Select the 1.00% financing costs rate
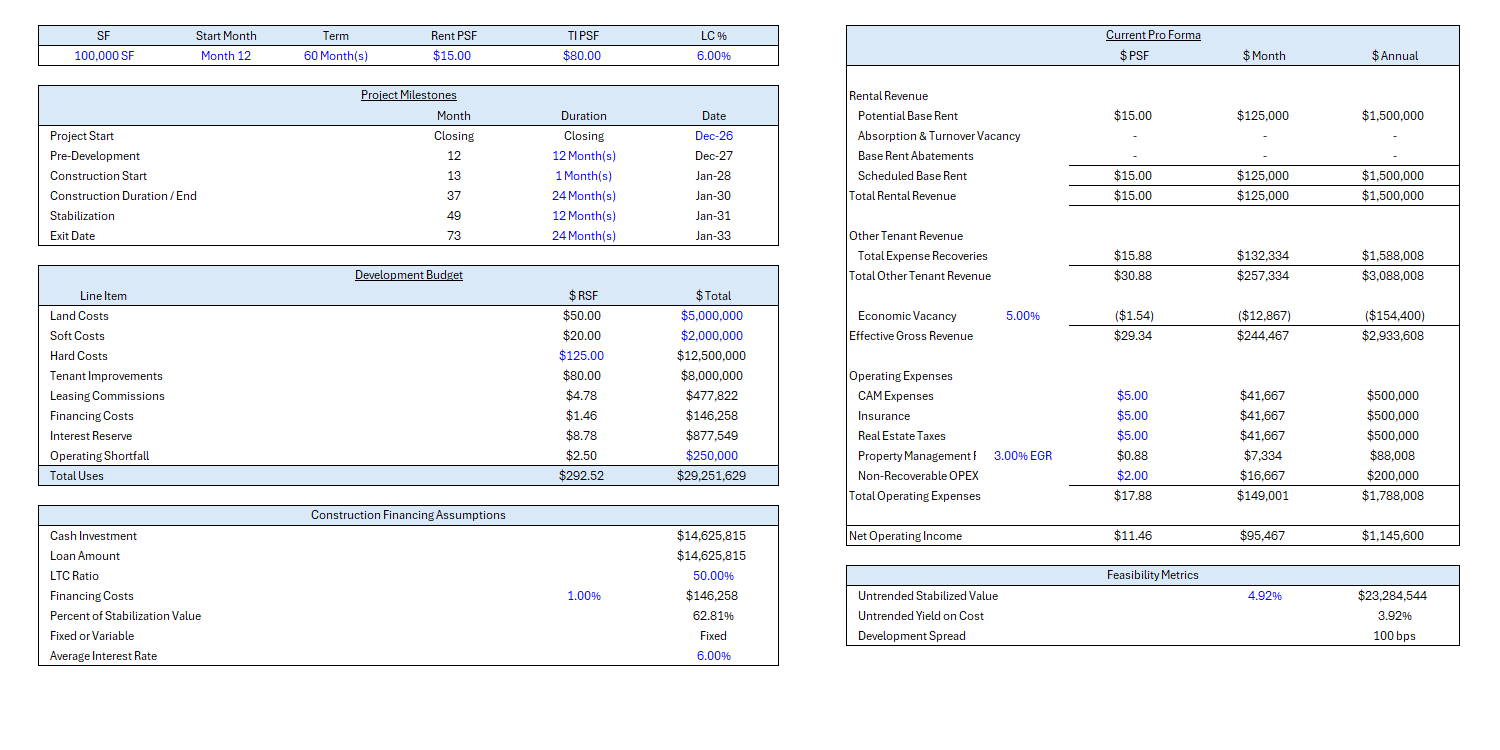The width and height of the screenshot is (1500, 750). click(584, 596)
